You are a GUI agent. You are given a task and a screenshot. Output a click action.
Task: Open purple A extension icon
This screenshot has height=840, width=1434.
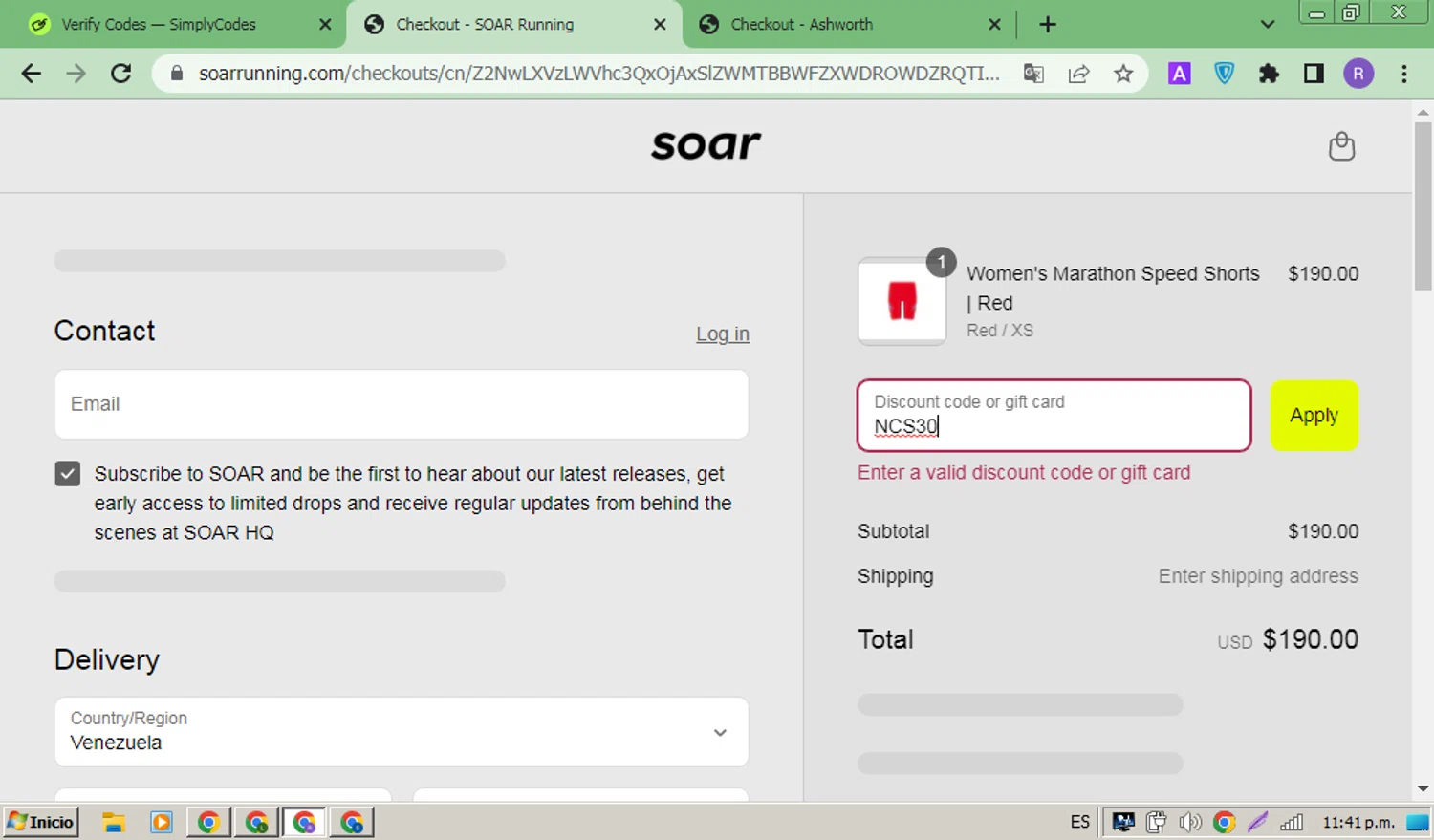[x=1180, y=74]
